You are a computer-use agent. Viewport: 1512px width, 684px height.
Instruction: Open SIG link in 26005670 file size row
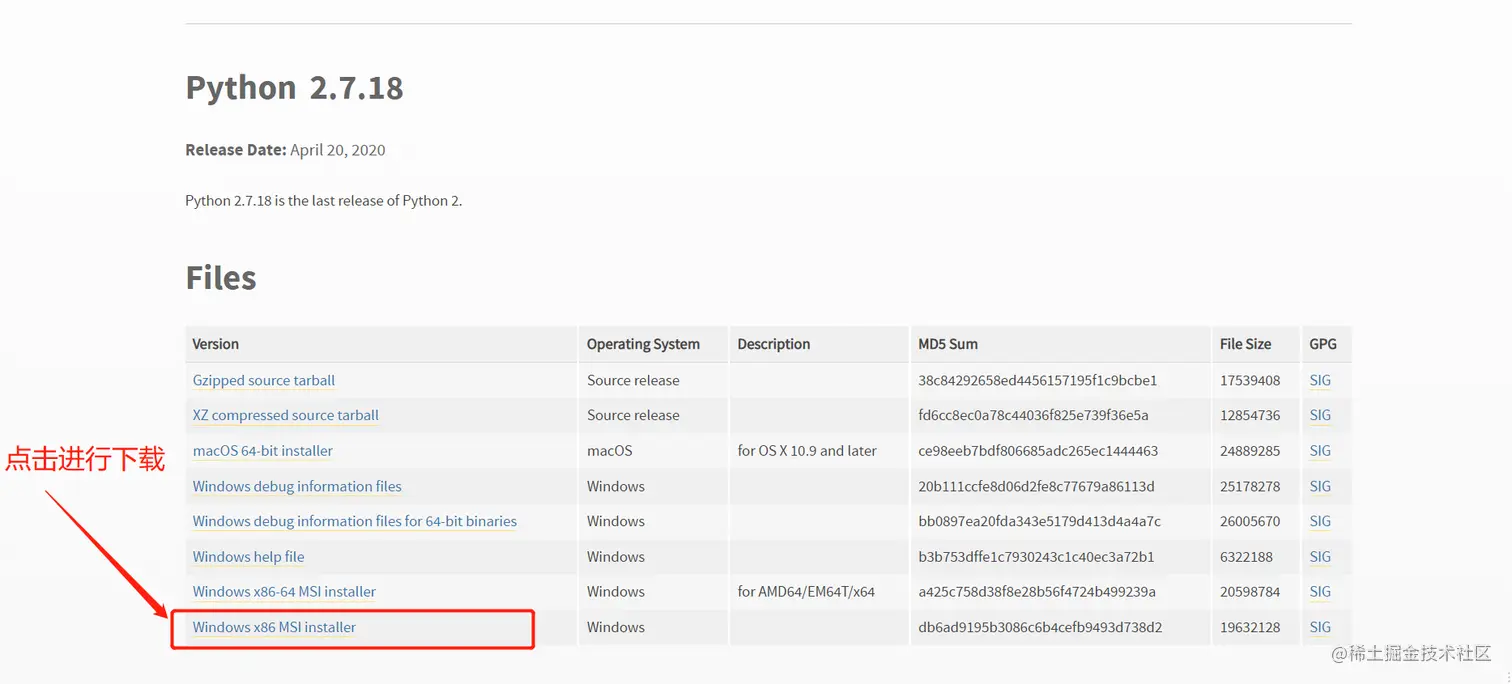tap(1320, 521)
